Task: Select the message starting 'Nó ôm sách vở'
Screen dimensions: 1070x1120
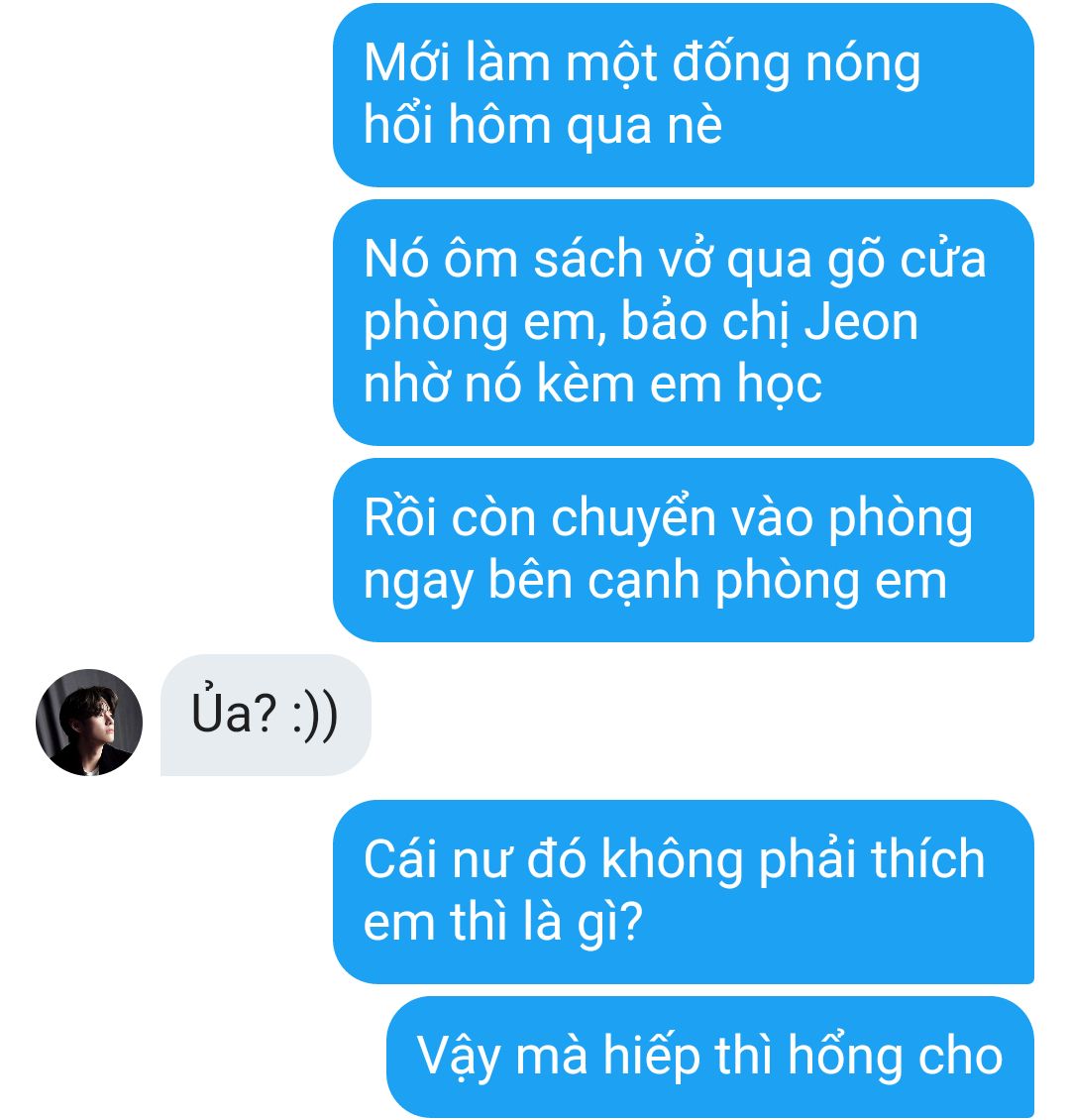Action: 683,323
